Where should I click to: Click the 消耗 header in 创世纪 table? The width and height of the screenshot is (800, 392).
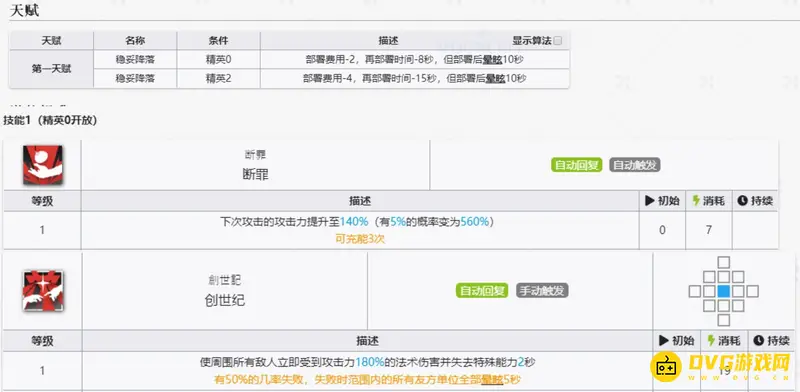click(x=725, y=340)
